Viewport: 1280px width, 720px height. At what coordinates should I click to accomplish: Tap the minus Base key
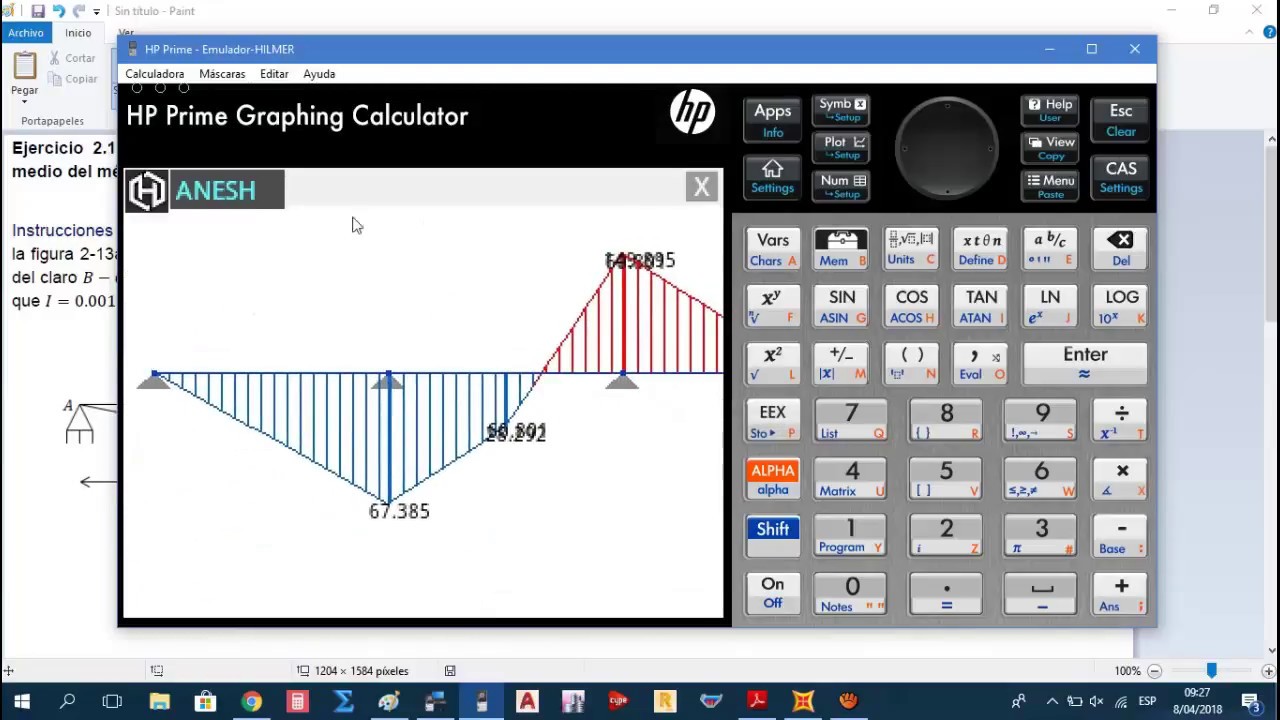pyautogui.click(x=1120, y=536)
